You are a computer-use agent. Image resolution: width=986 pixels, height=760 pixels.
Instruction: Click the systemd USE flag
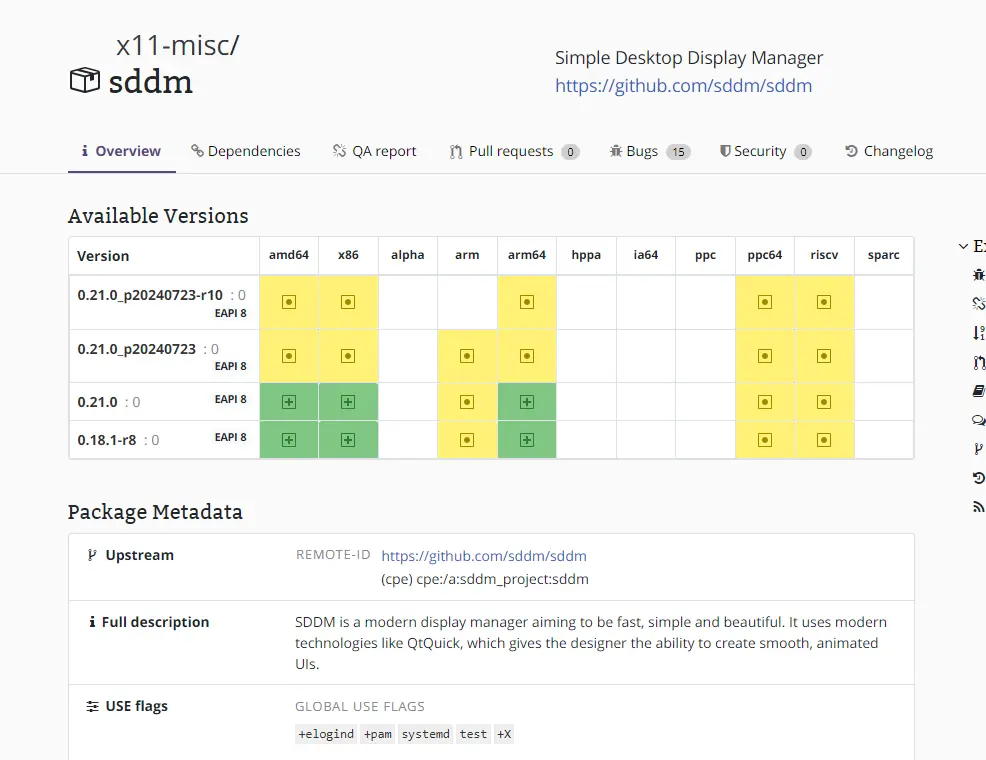pyautogui.click(x=426, y=734)
